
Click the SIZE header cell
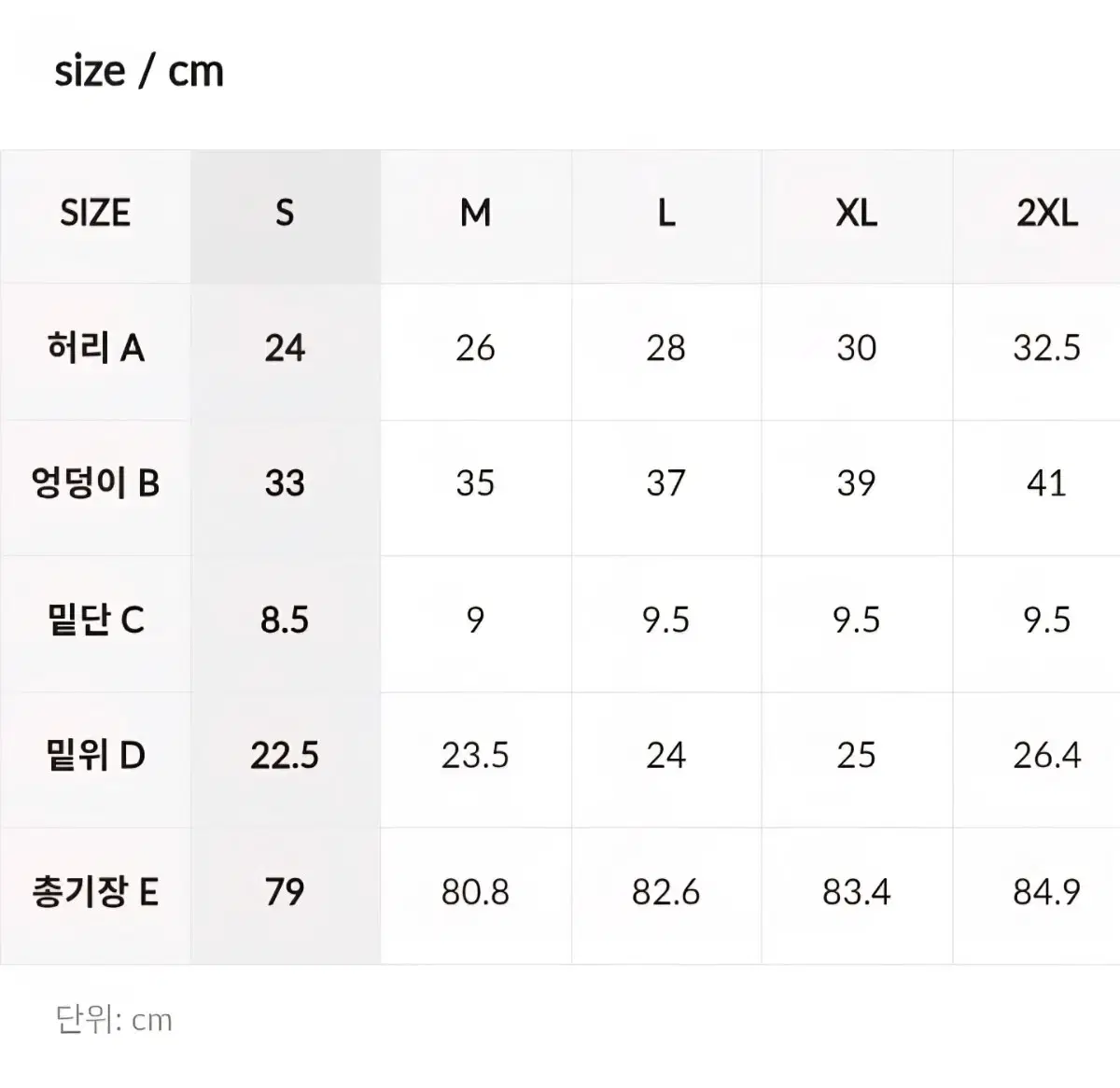pyautogui.click(x=95, y=214)
